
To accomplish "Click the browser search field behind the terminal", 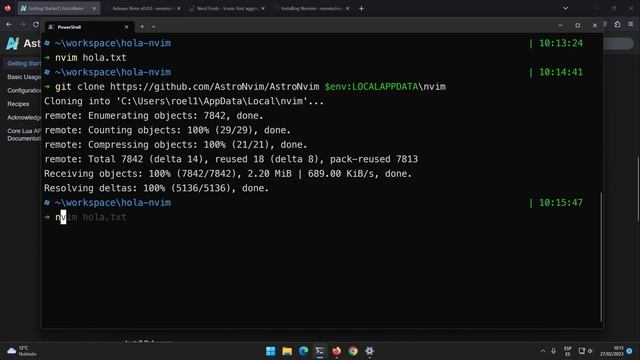I will (x=619, y=44).
